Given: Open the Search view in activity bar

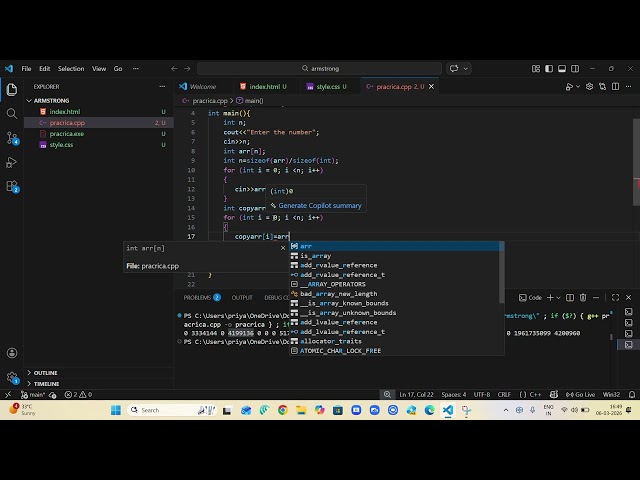Looking at the screenshot, I should coord(12,113).
